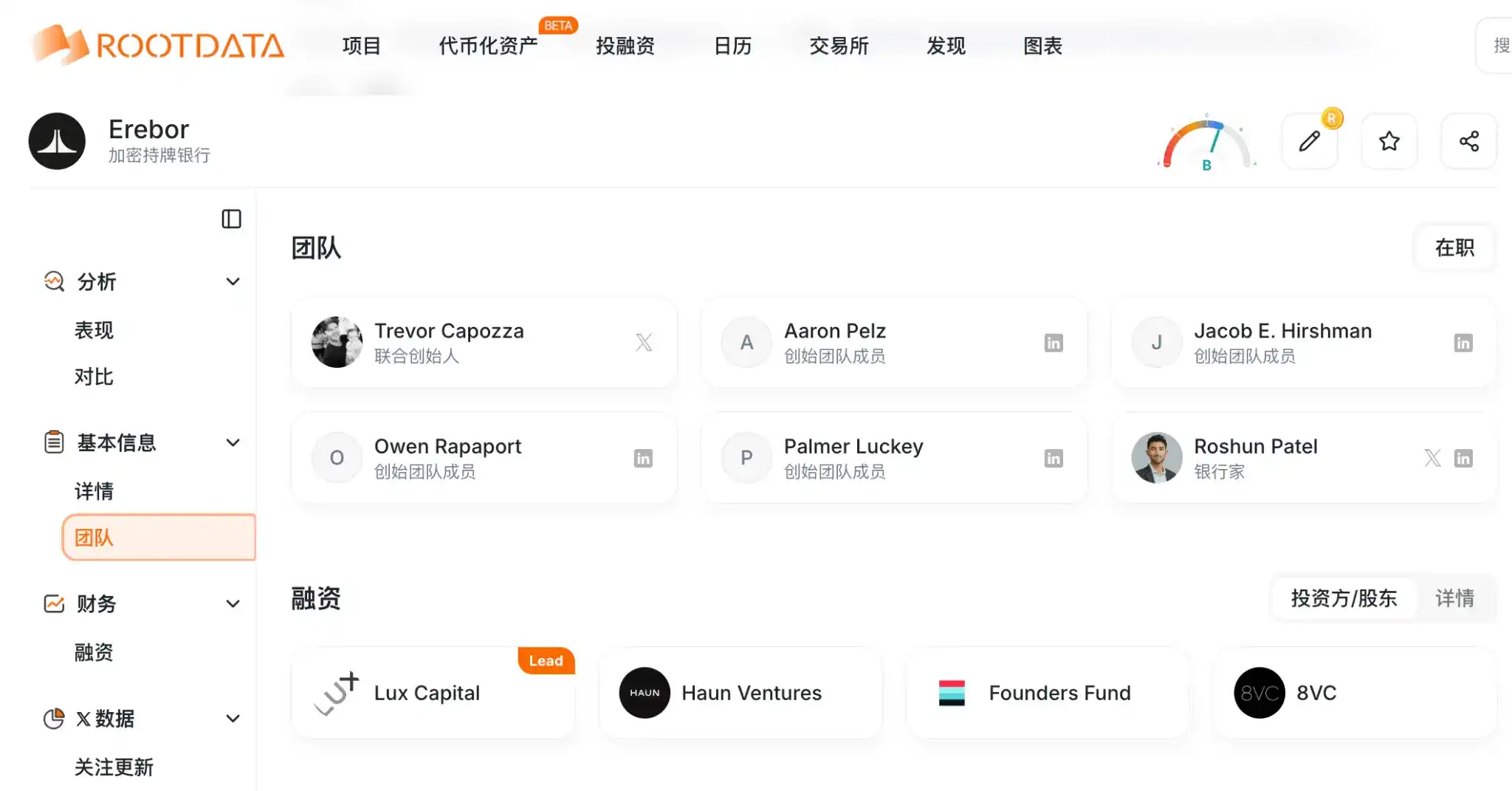Click the B rating gauge

coord(1206,143)
